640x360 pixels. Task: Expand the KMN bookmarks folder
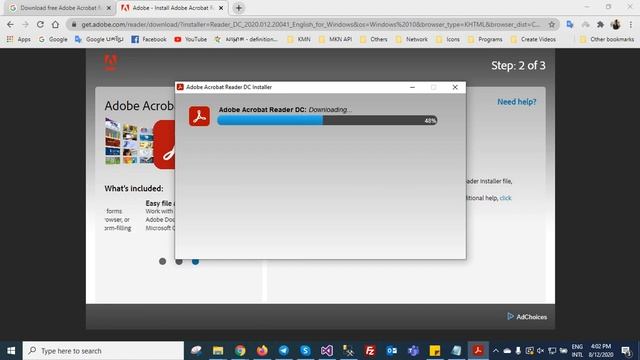tap(299, 39)
